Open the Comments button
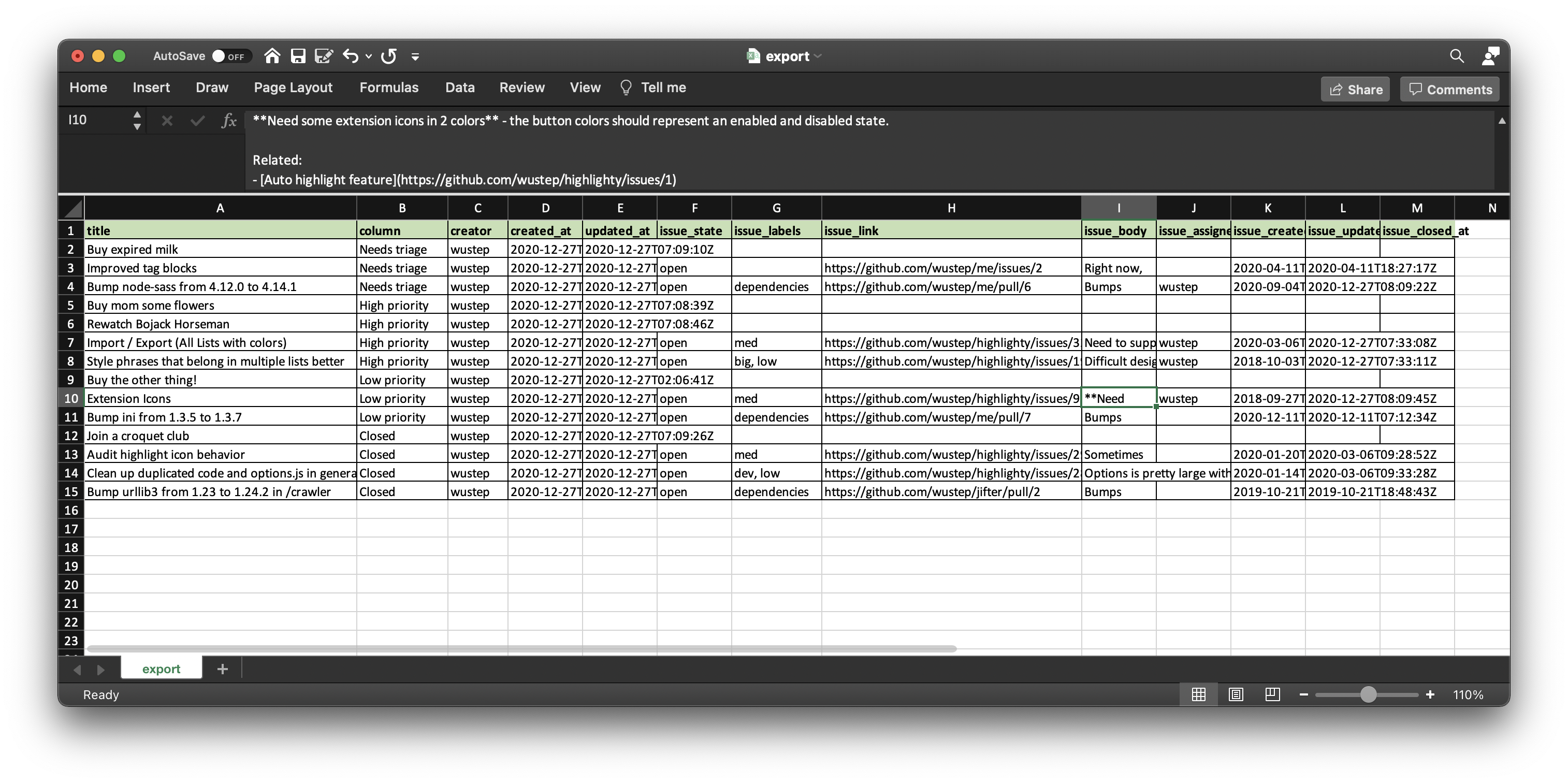This screenshot has width=1568, height=783. pyautogui.click(x=1449, y=90)
